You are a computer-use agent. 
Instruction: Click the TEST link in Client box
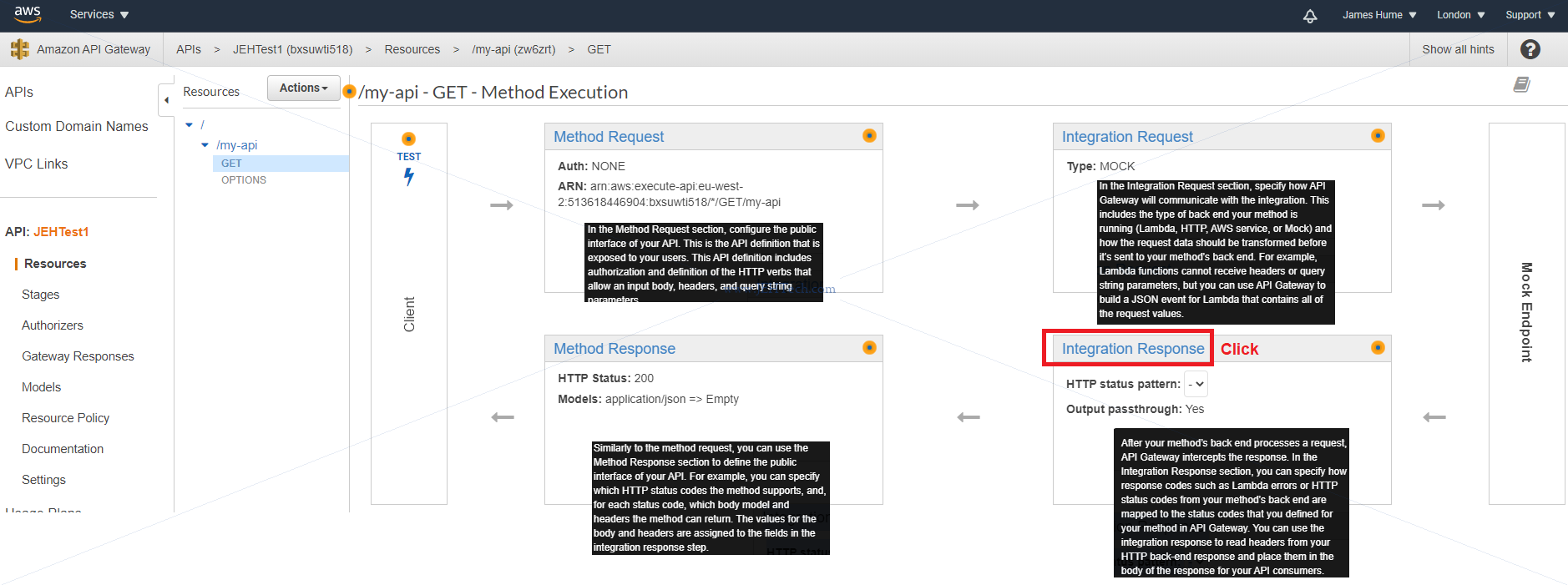pyautogui.click(x=409, y=157)
